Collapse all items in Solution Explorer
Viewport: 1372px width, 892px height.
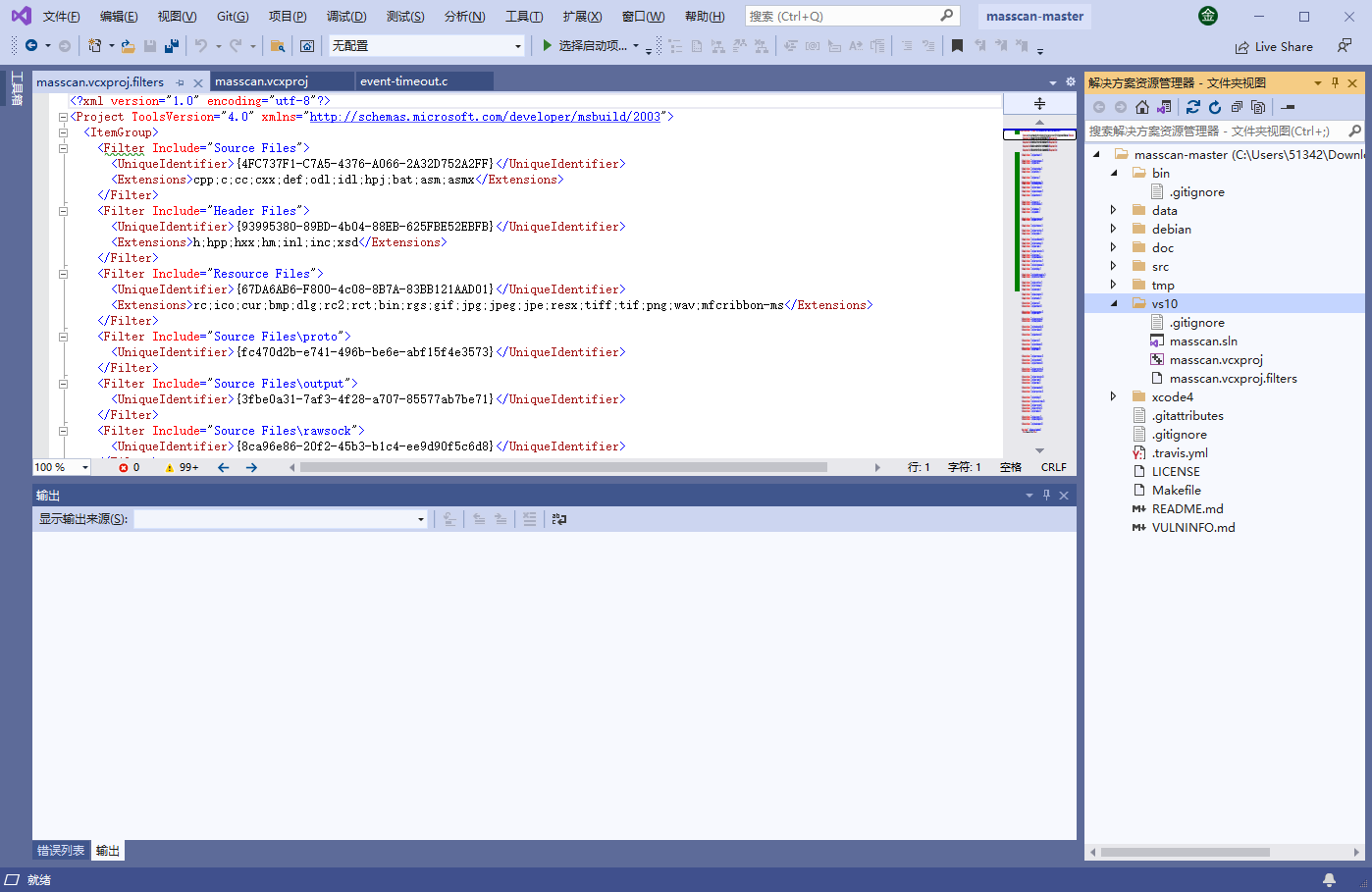point(1239,106)
